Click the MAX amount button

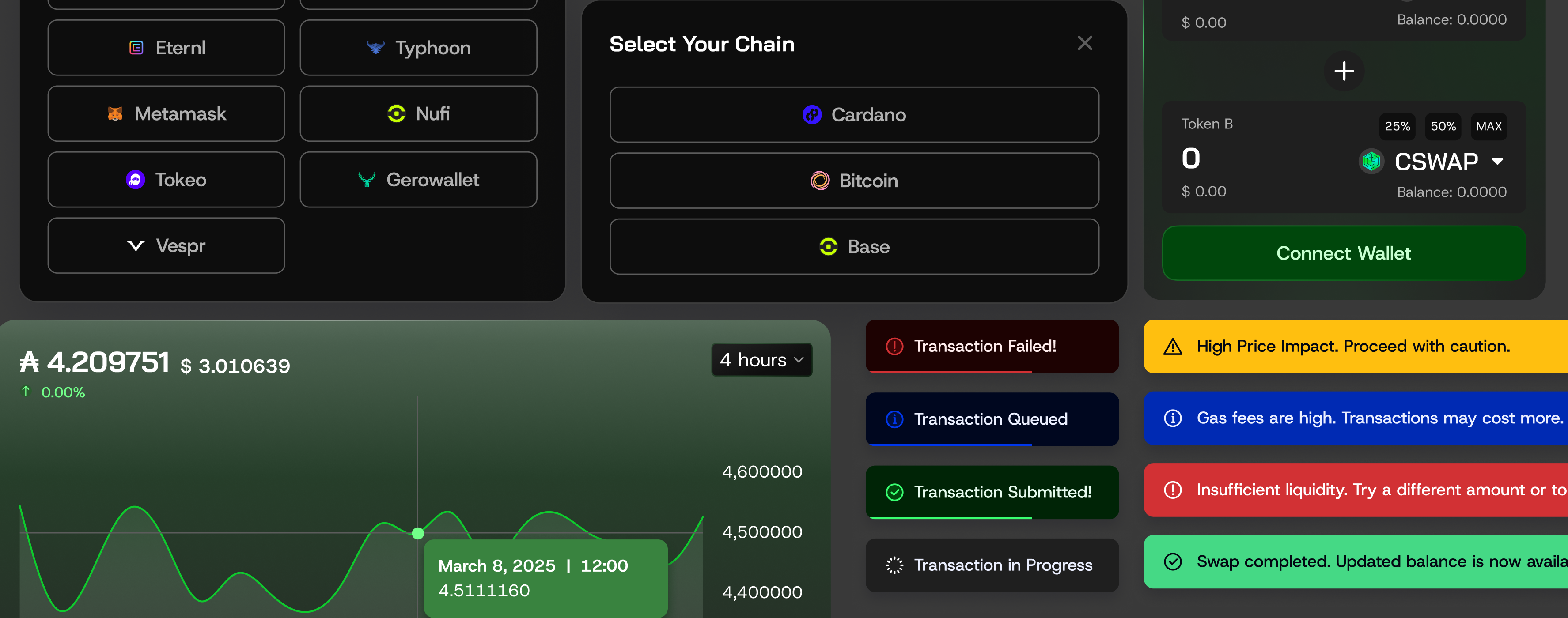[x=1488, y=127]
